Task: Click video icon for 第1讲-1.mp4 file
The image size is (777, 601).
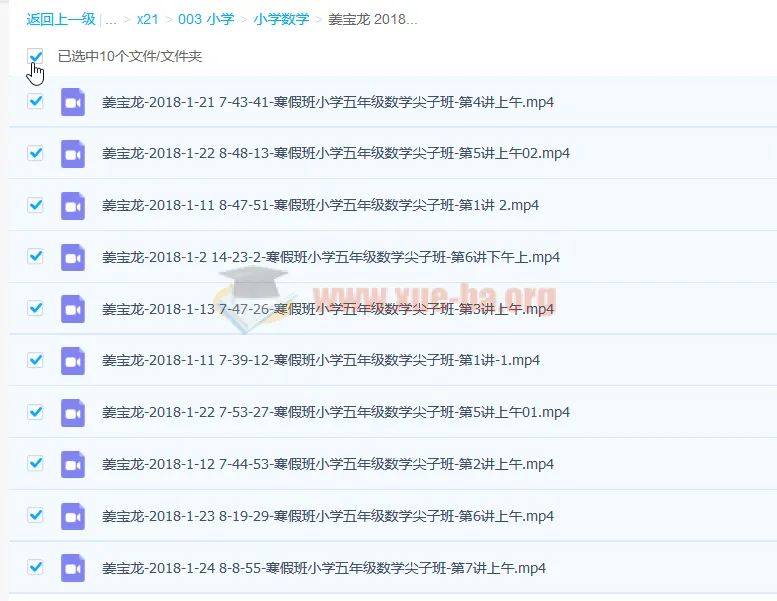Action: pos(73,361)
